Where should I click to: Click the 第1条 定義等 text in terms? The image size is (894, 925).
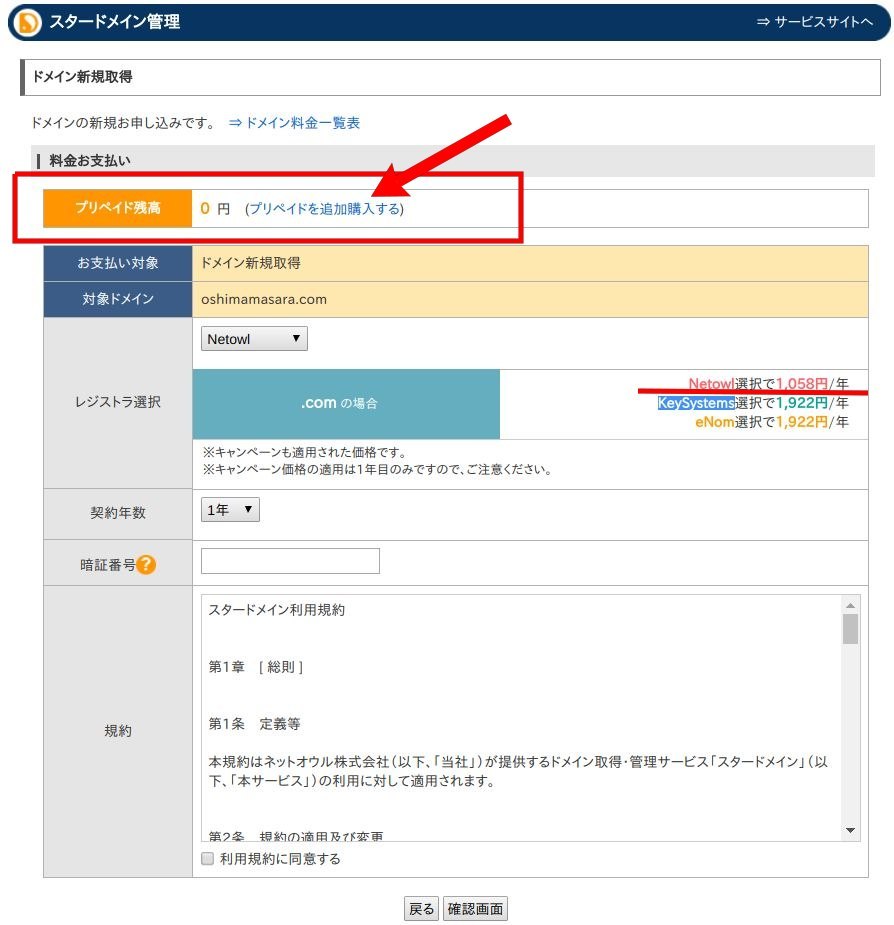pyautogui.click(x=254, y=724)
